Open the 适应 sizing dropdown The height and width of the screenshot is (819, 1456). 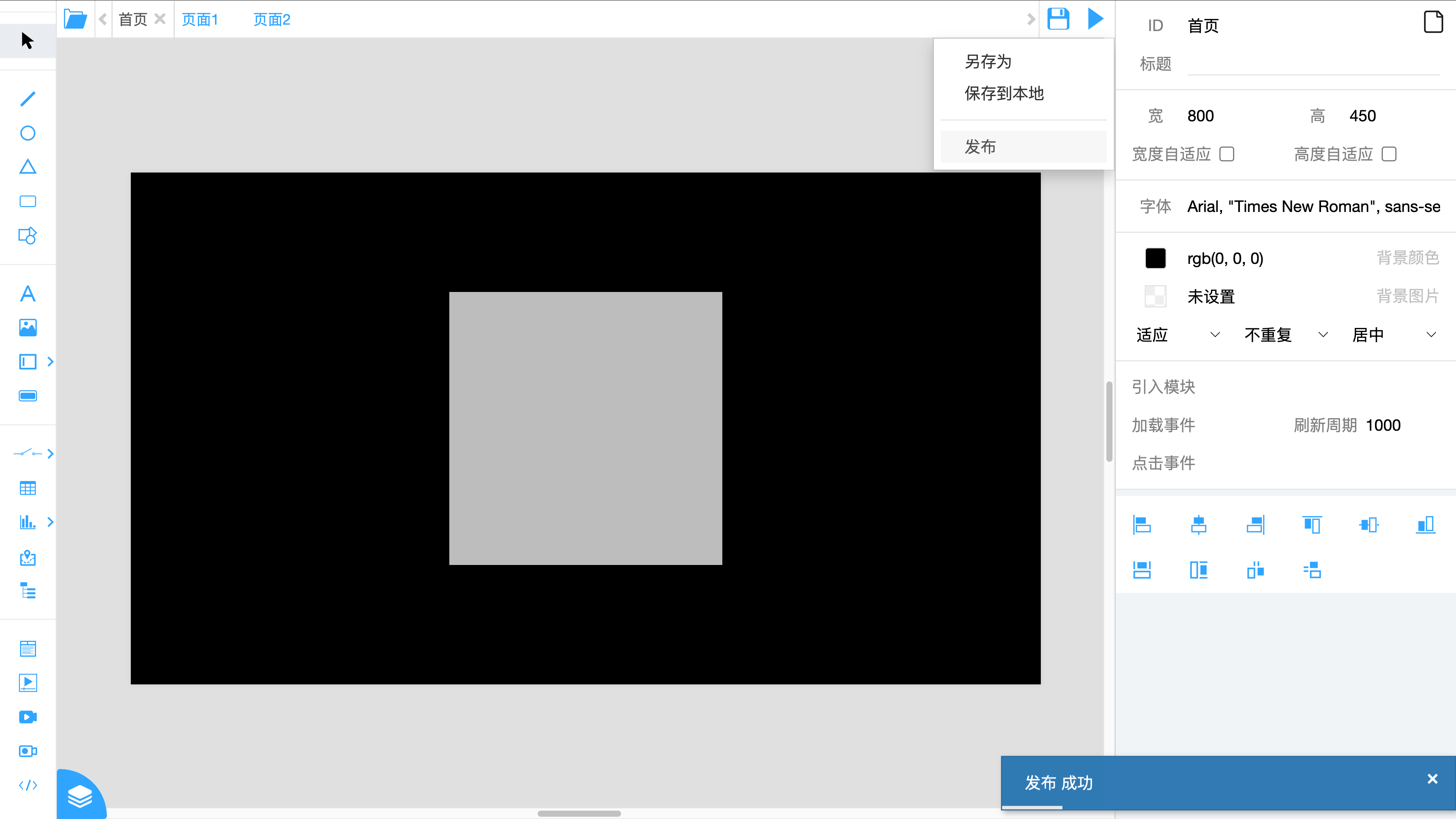pyautogui.click(x=1178, y=335)
